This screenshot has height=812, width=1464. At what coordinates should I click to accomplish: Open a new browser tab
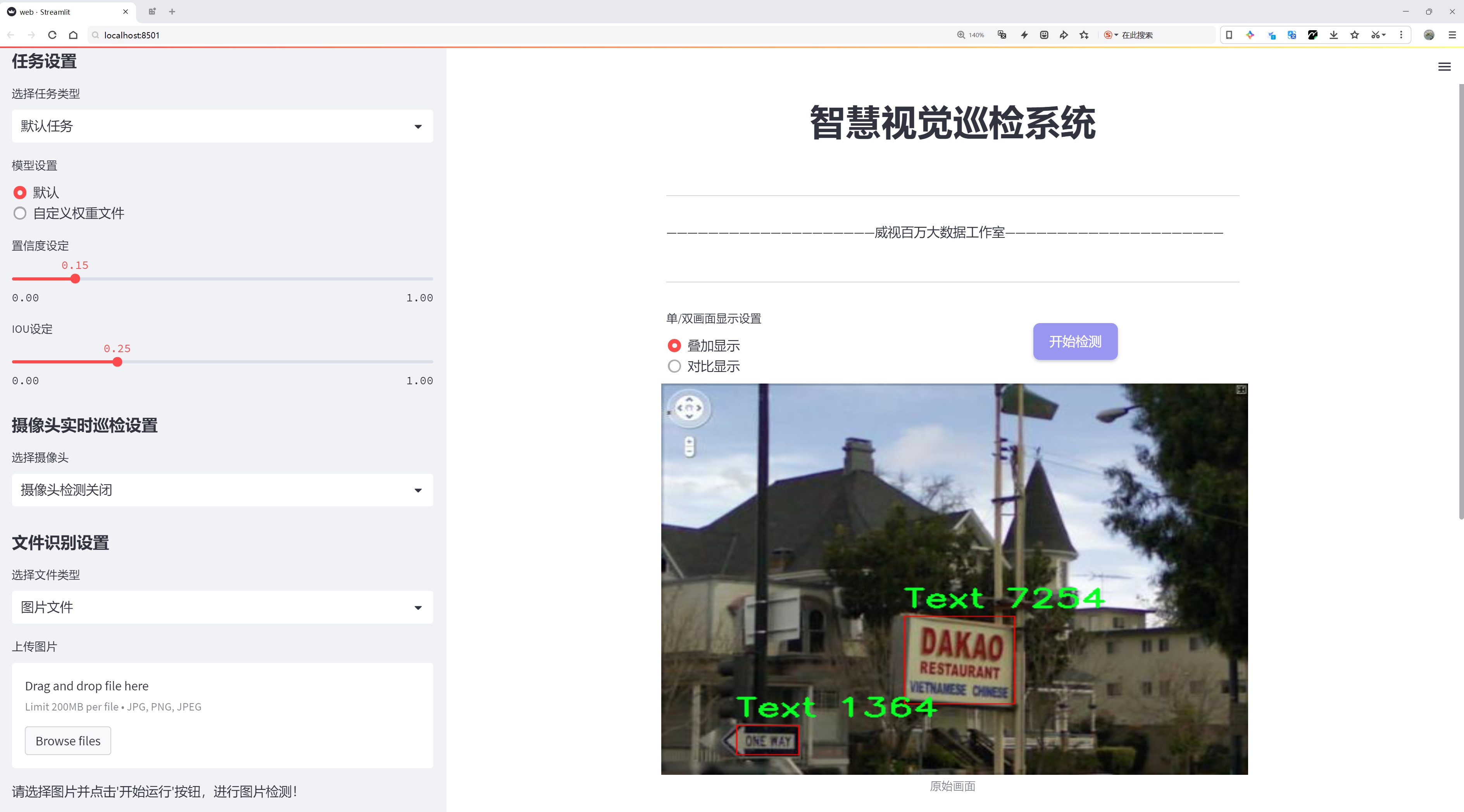(x=172, y=11)
